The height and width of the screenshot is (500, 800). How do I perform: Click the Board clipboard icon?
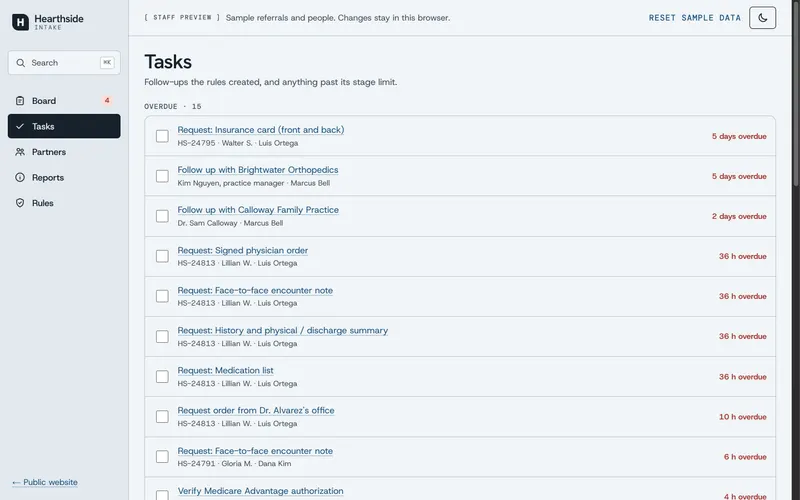[x=20, y=101]
